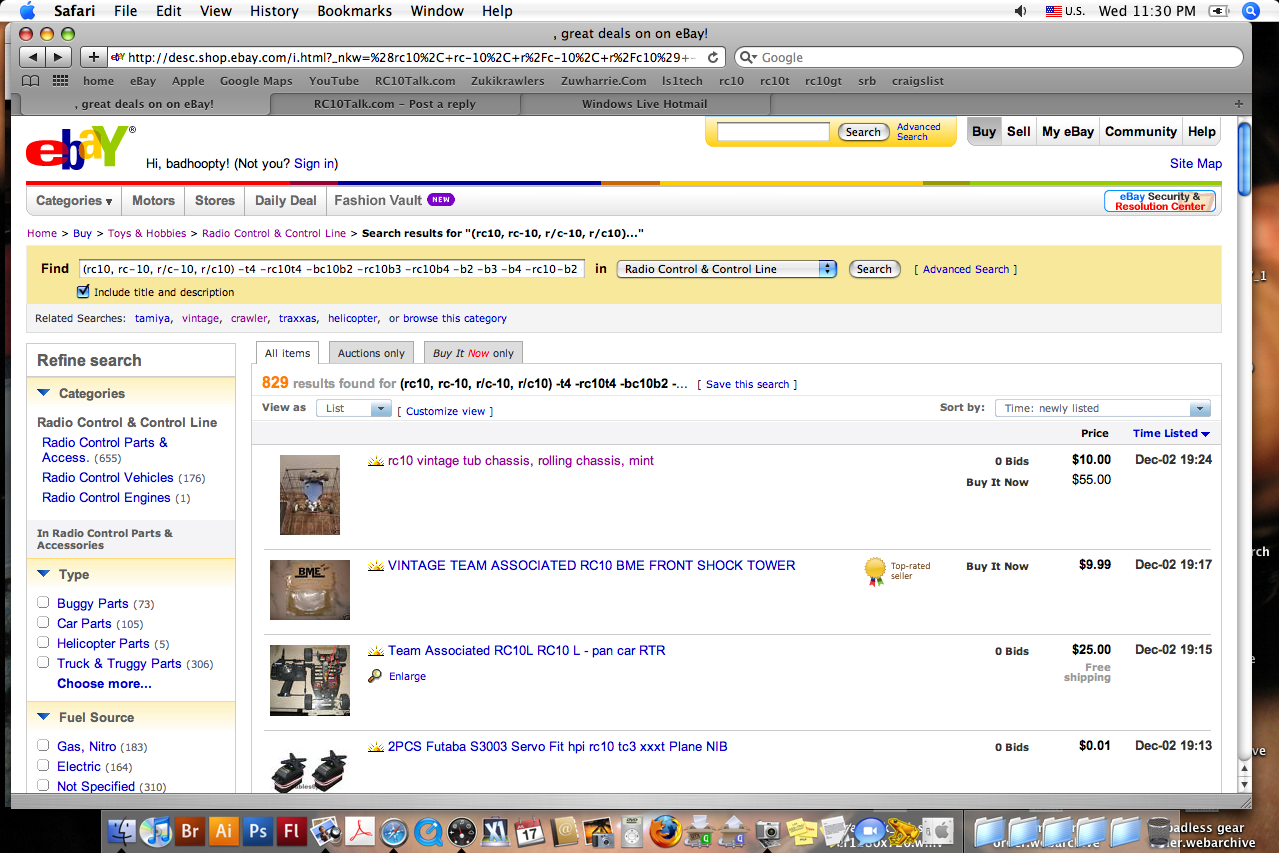Collapse the Categories refine section
This screenshot has width=1279, height=853.
coord(44,393)
